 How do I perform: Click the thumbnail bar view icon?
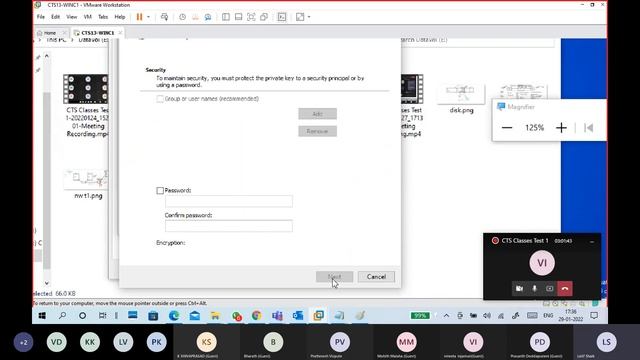[x=238, y=17]
